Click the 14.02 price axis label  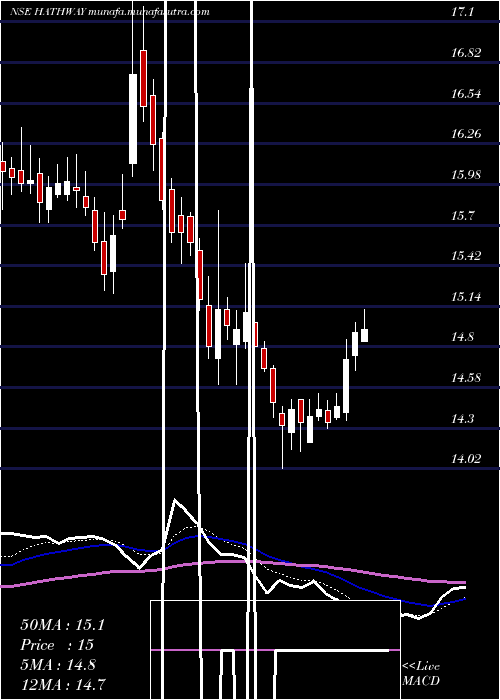(466, 459)
